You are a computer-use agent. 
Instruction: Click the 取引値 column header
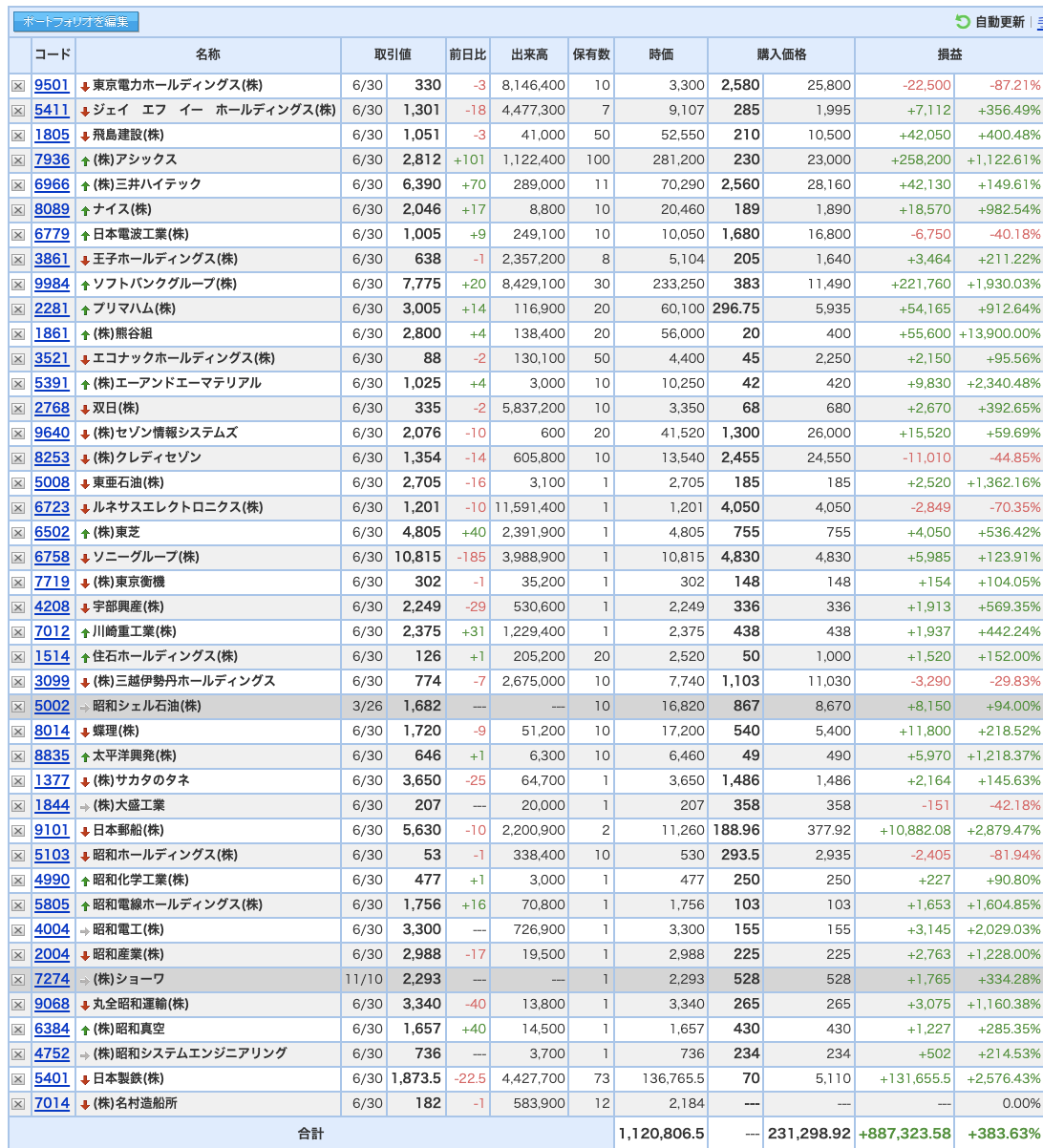[x=393, y=54]
